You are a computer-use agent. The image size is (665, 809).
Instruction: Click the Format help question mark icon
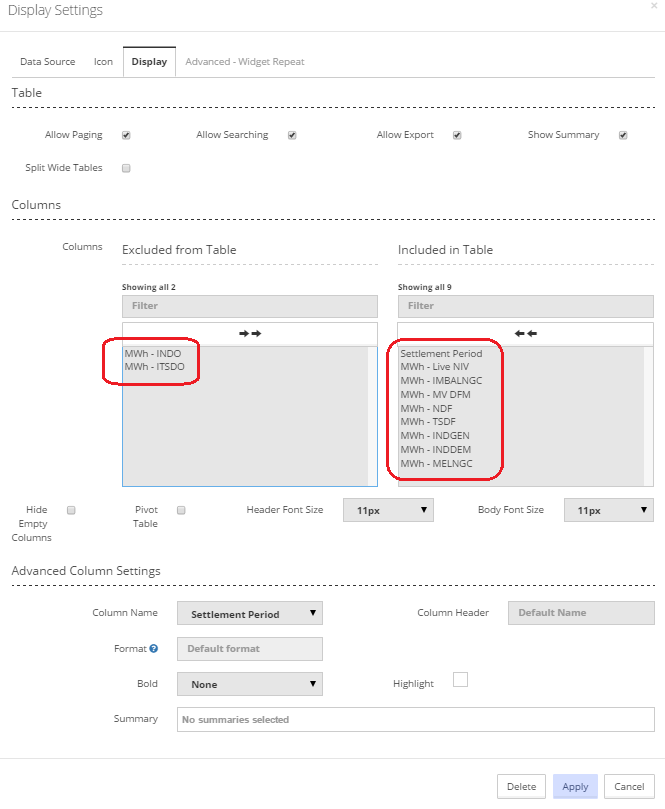click(154, 649)
